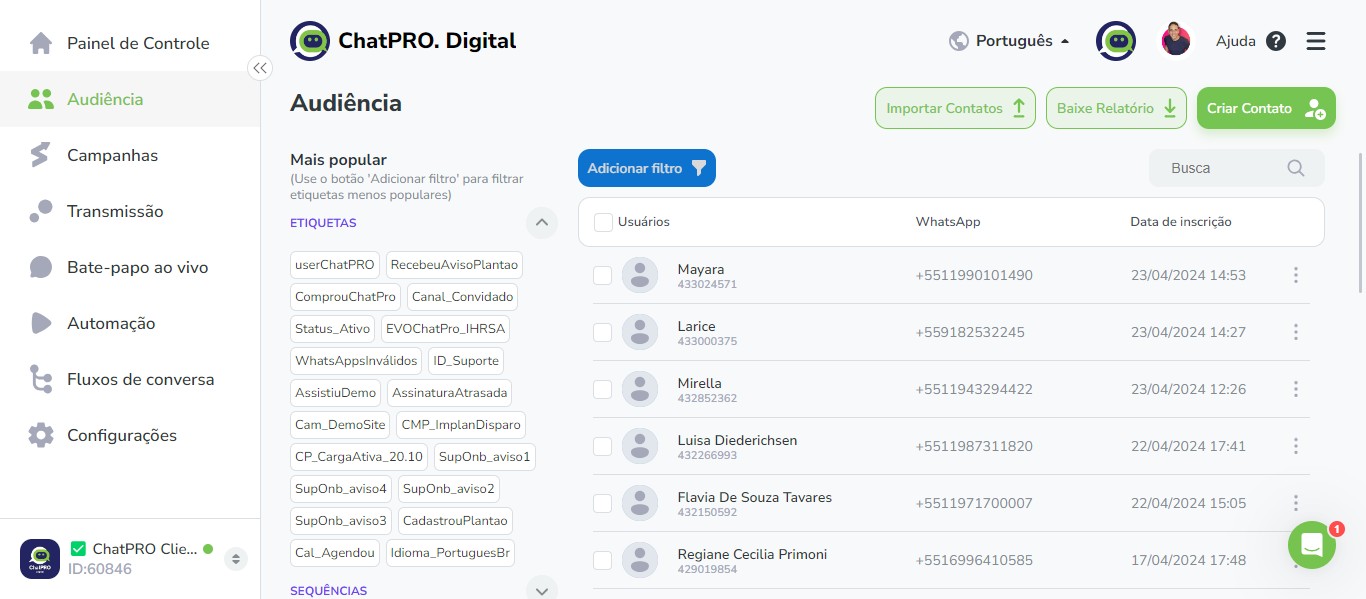Click the Importar Contatos button

point(956,108)
